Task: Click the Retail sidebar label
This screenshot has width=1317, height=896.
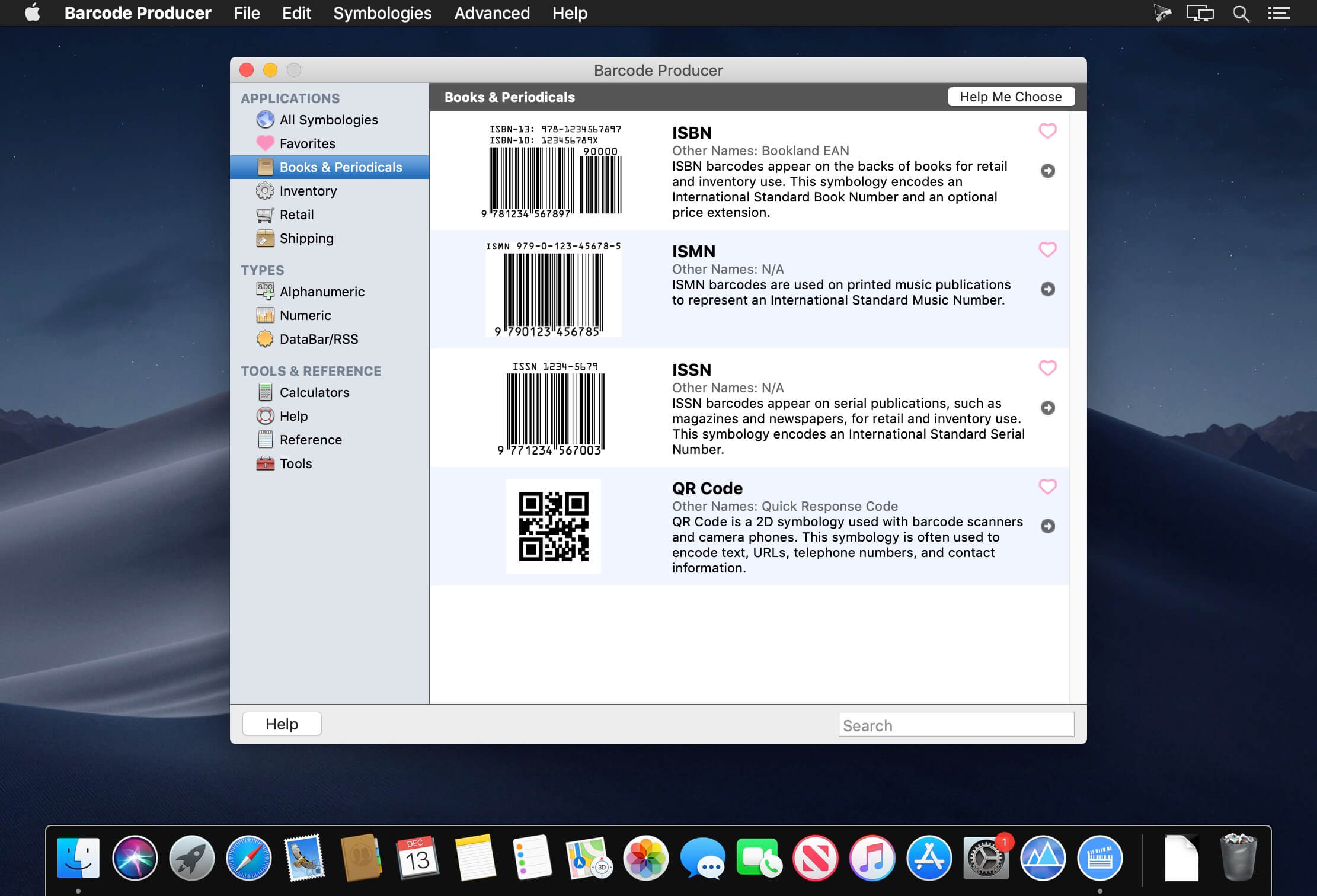Action: pos(297,215)
